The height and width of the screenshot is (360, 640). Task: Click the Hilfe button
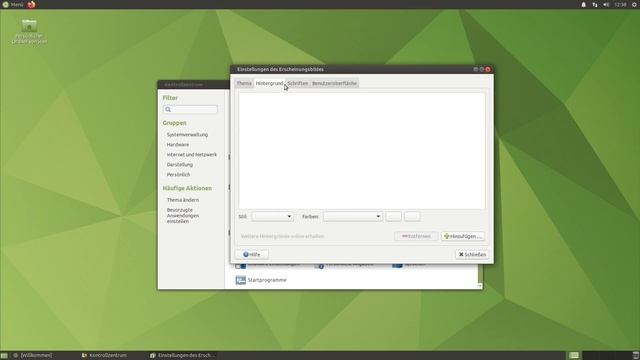click(252, 254)
